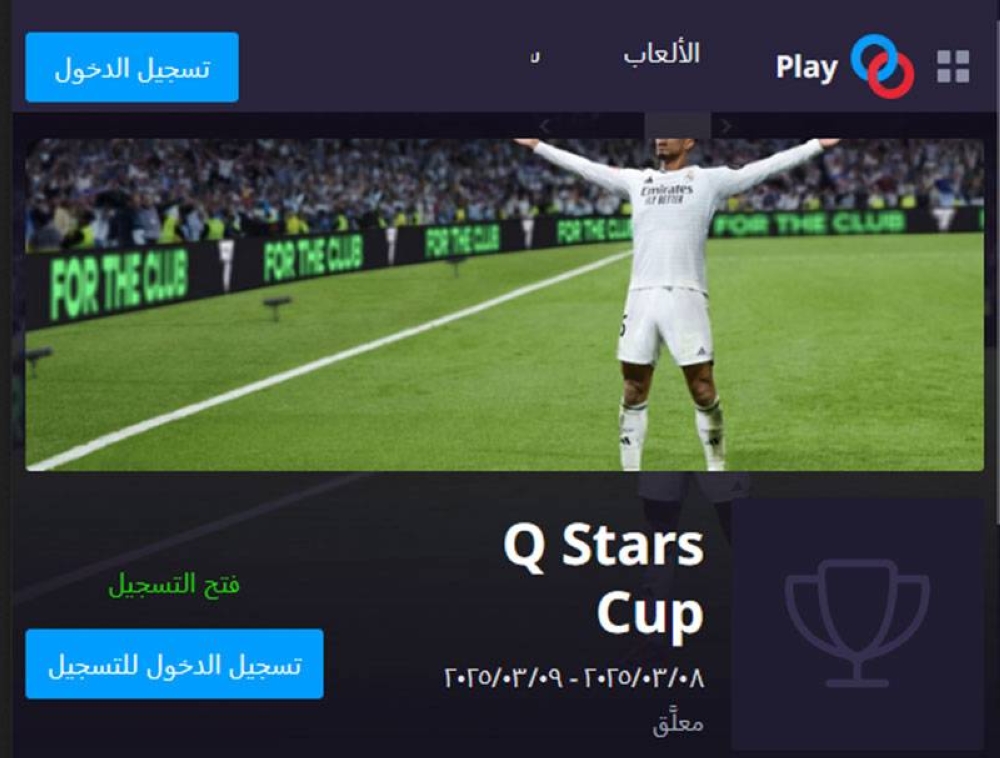Open the Q Stars Cup tournament title
This screenshot has height=758, width=1000.
[x=604, y=578]
